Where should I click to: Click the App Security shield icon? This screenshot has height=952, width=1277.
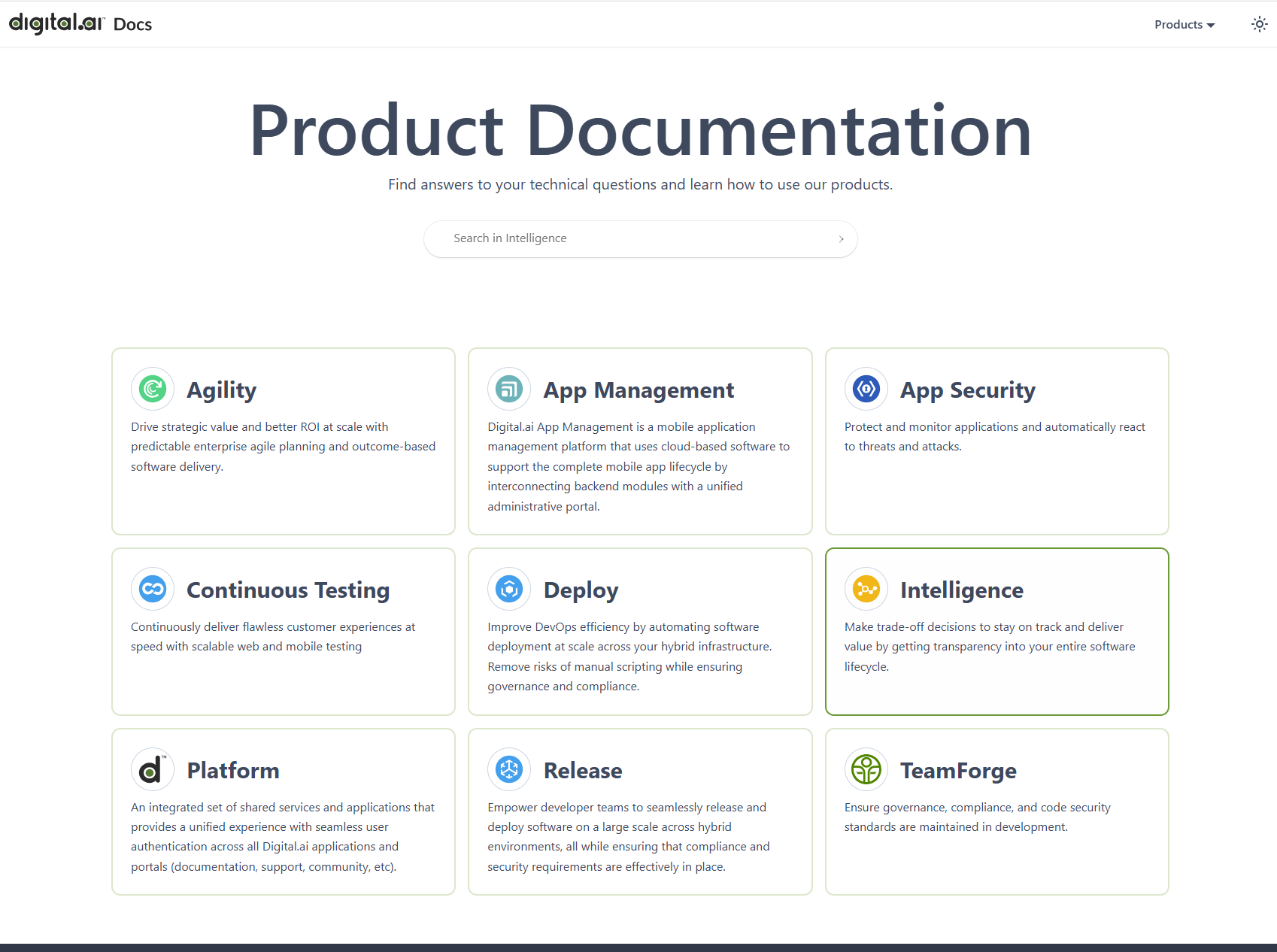[866, 389]
